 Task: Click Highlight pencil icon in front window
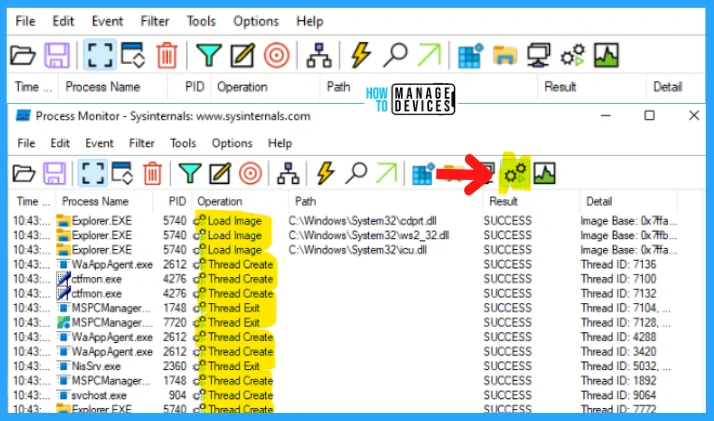coord(220,173)
